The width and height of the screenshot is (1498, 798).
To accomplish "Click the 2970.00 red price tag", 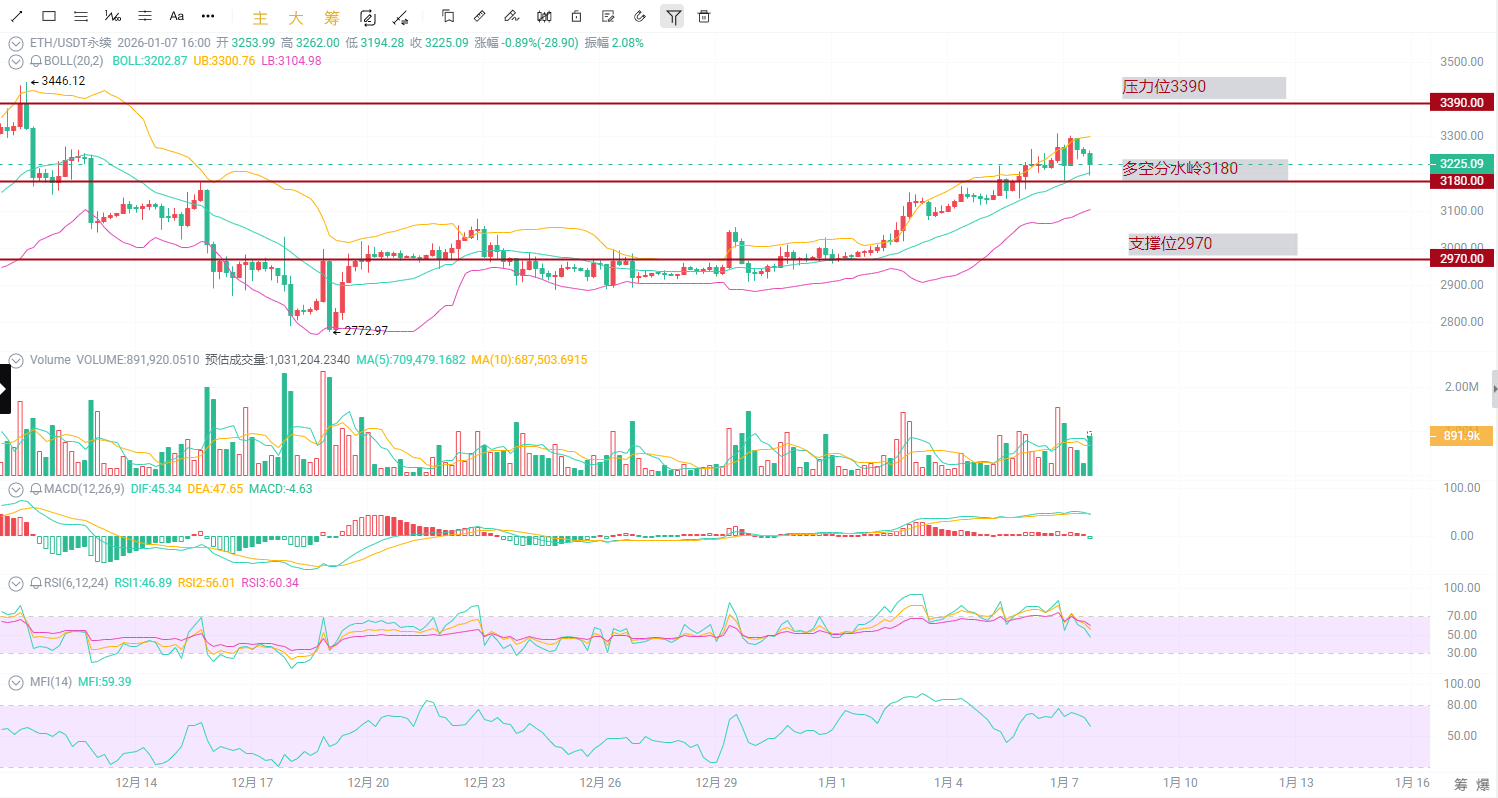I will coord(1462,259).
